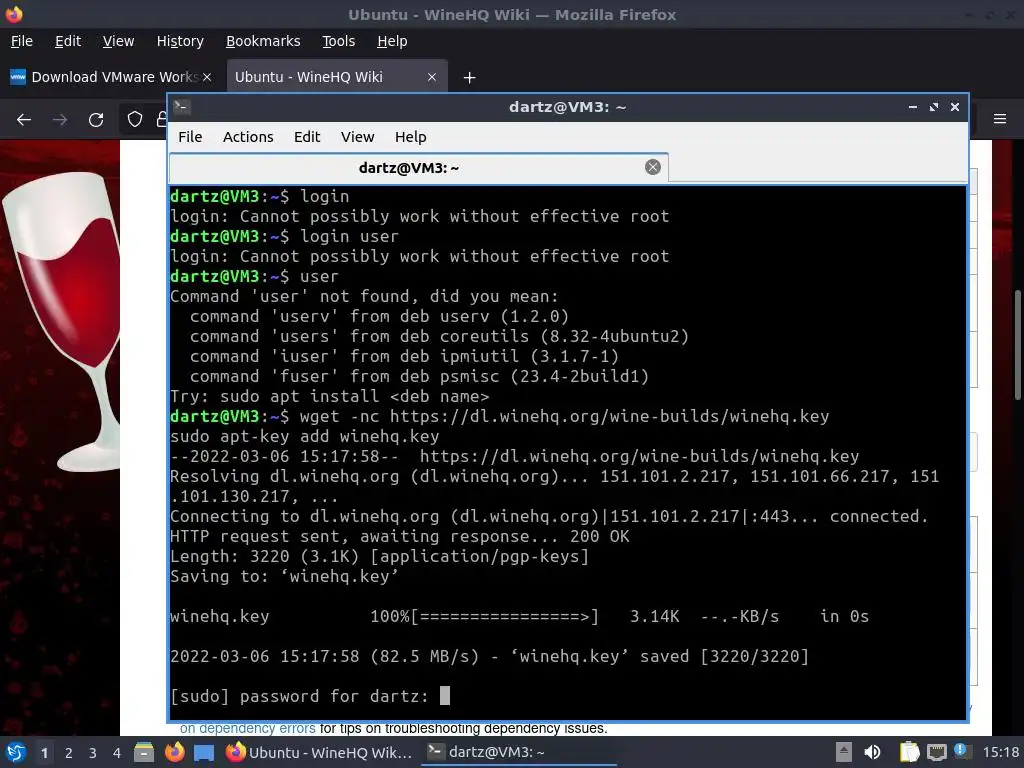
Task: Minimize the terminal window
Action: click(912, 107)
